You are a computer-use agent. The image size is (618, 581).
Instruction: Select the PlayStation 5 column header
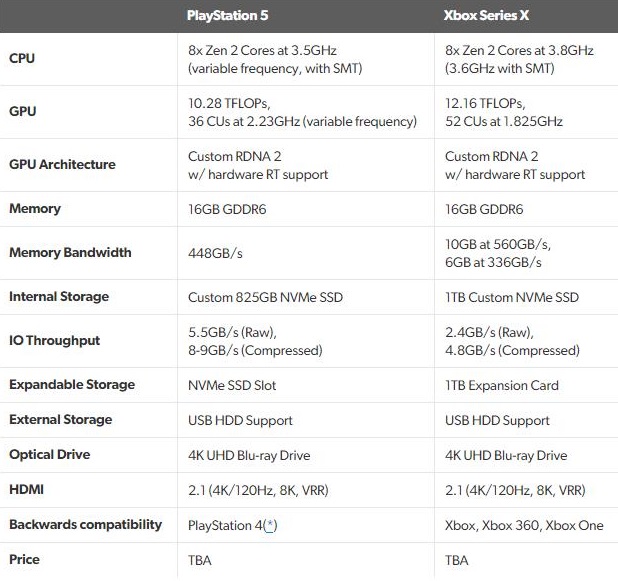pos(227,15)
